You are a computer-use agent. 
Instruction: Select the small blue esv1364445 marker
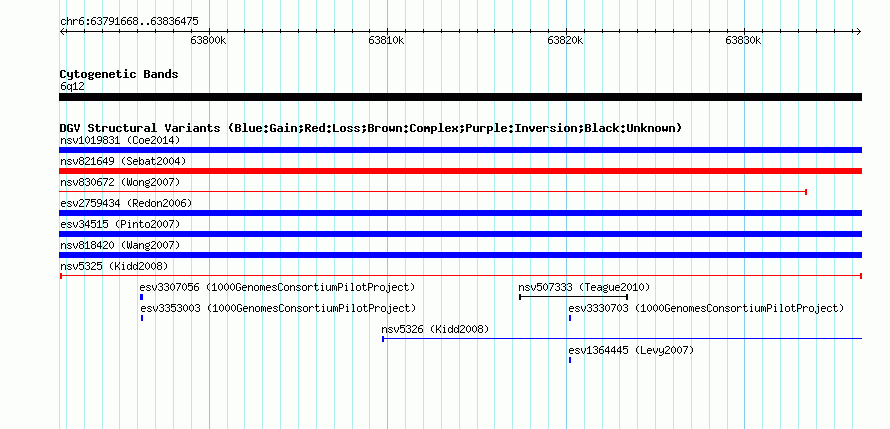click(570, 360)
